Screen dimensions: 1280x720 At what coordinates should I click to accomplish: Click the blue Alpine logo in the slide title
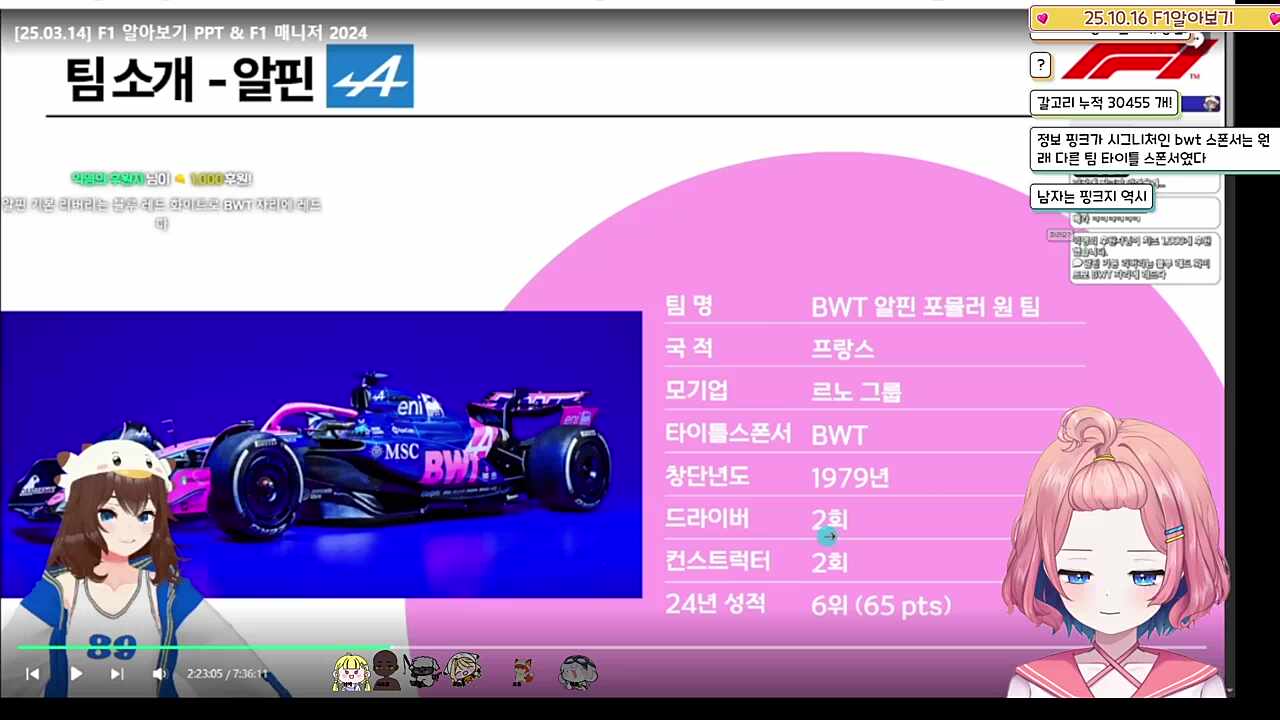(x=370, y=76)
